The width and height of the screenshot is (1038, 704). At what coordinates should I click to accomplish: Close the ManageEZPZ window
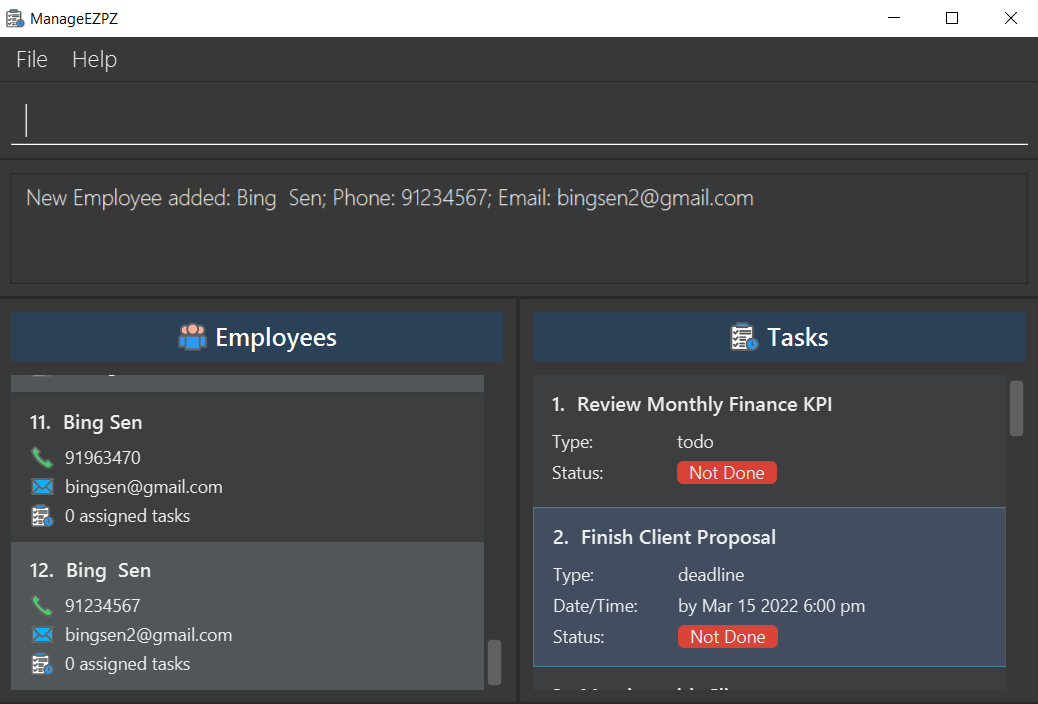pyautogui.click(x=1010, y=19)
